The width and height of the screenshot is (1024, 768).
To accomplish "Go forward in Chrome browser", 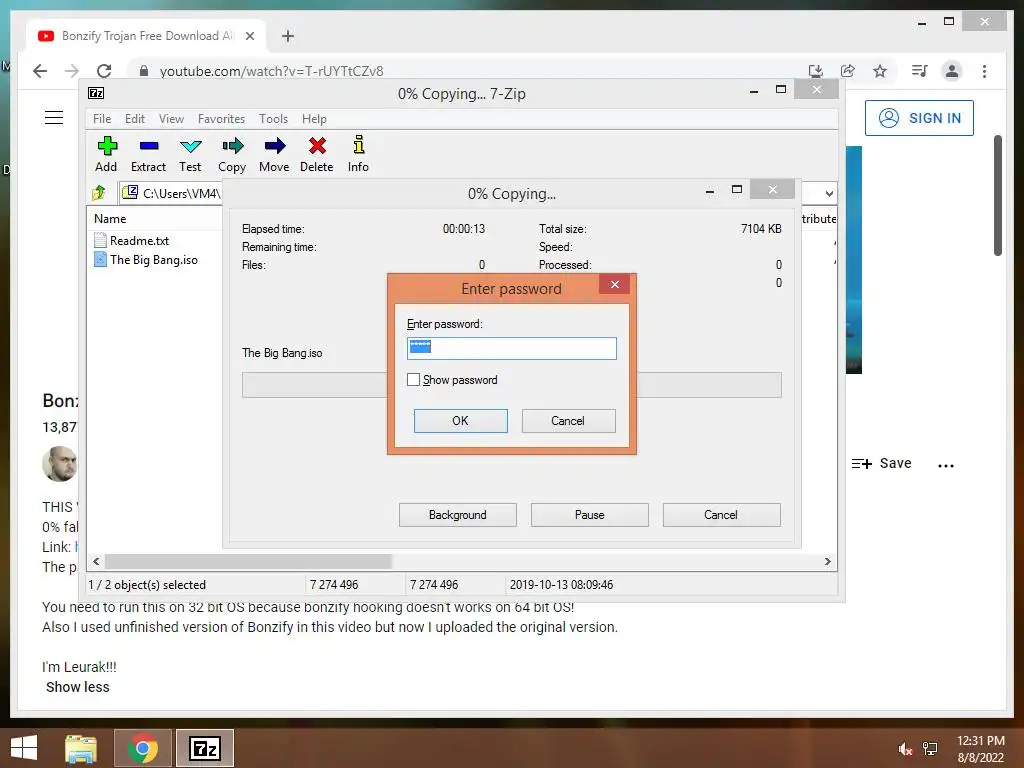I will (72, 71).
